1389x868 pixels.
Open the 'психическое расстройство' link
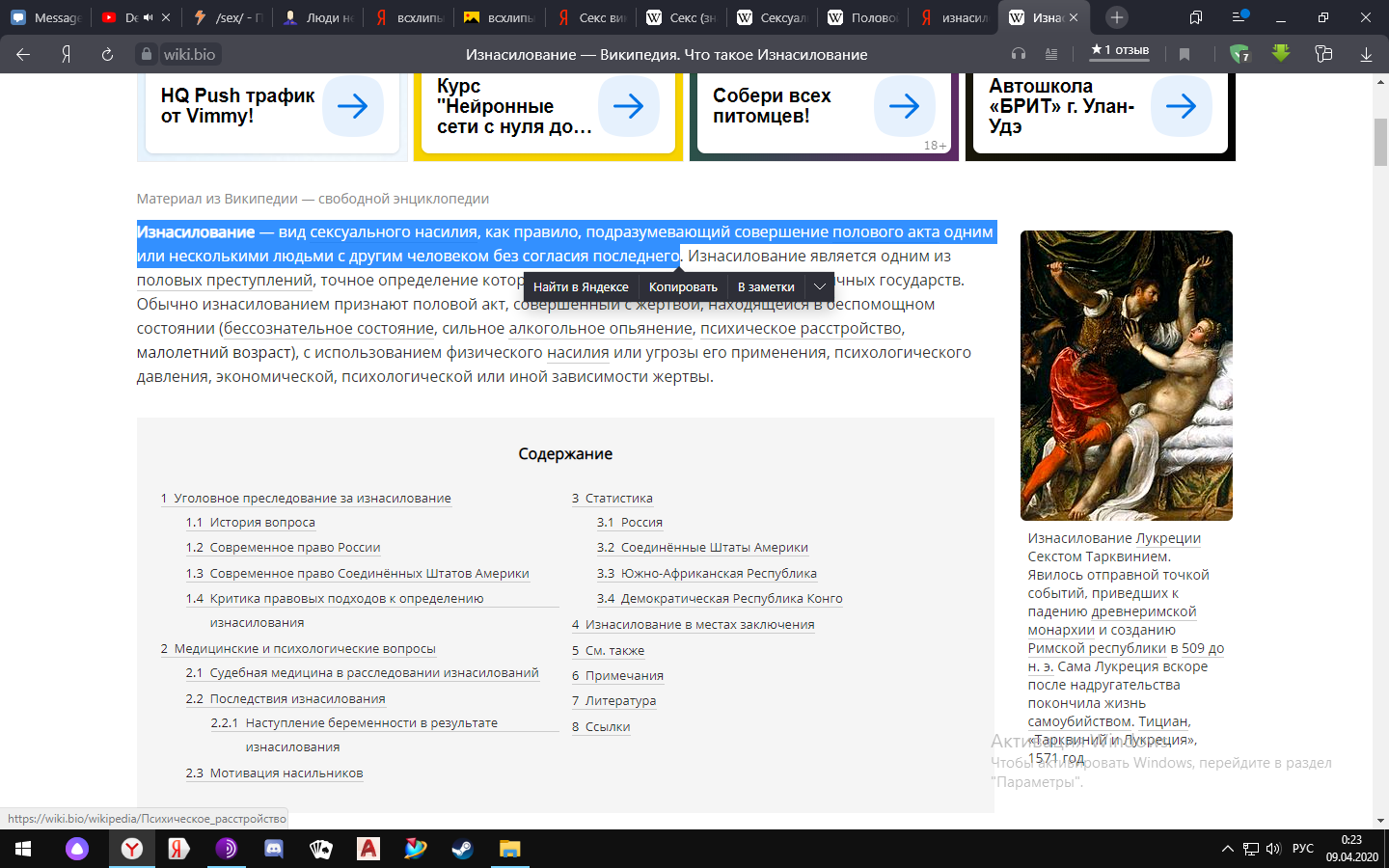click(x=802, y=329)
